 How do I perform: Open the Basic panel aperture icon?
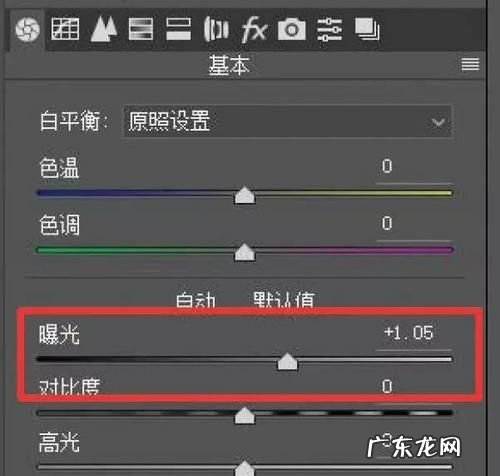27,29
